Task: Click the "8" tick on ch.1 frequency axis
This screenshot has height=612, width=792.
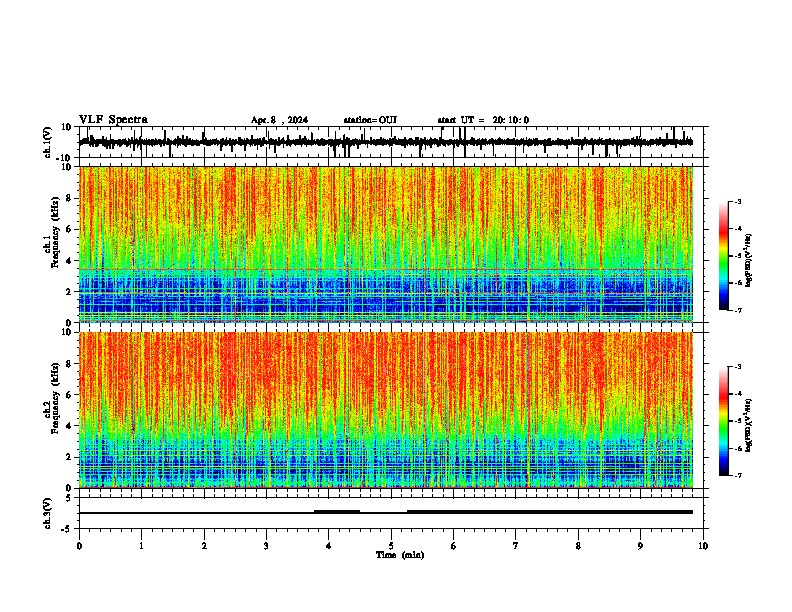Action: click(x=69, y=198)
